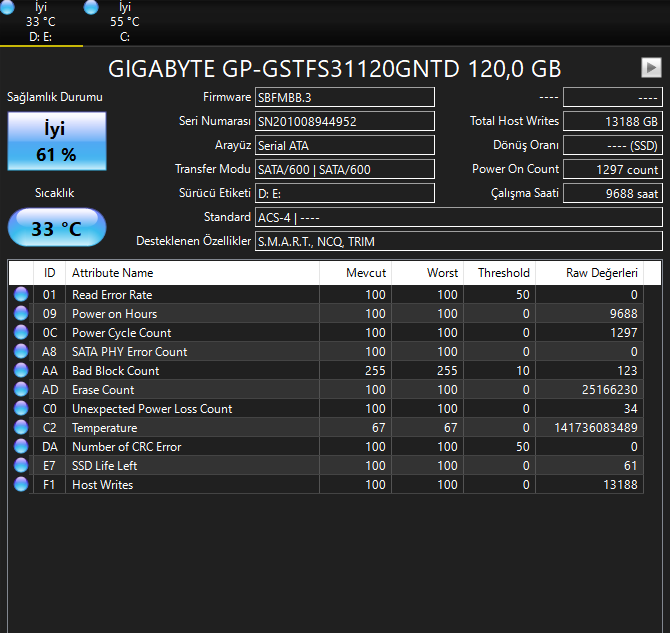
Task: Click status orb of Number of CRC Error row
Action: pyautogui.click(x=21, y=447)
